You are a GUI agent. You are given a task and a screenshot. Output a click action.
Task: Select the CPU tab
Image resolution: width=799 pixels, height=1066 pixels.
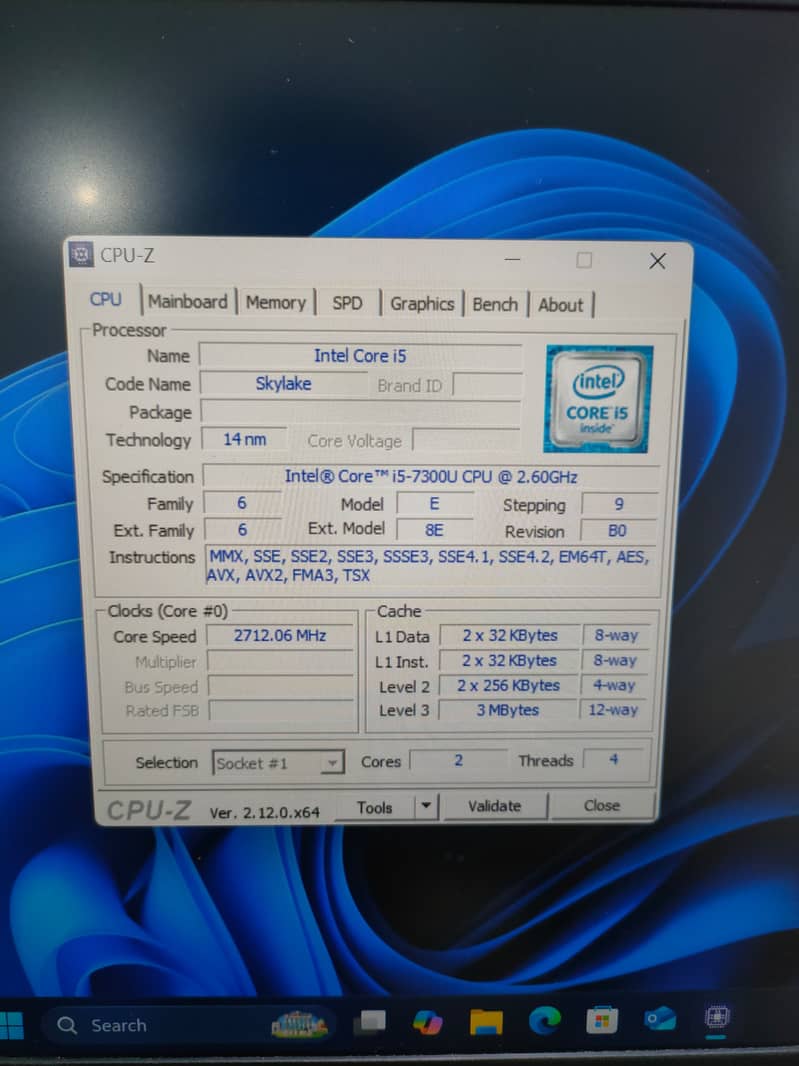pyautogui.click(x=105, y=299)
